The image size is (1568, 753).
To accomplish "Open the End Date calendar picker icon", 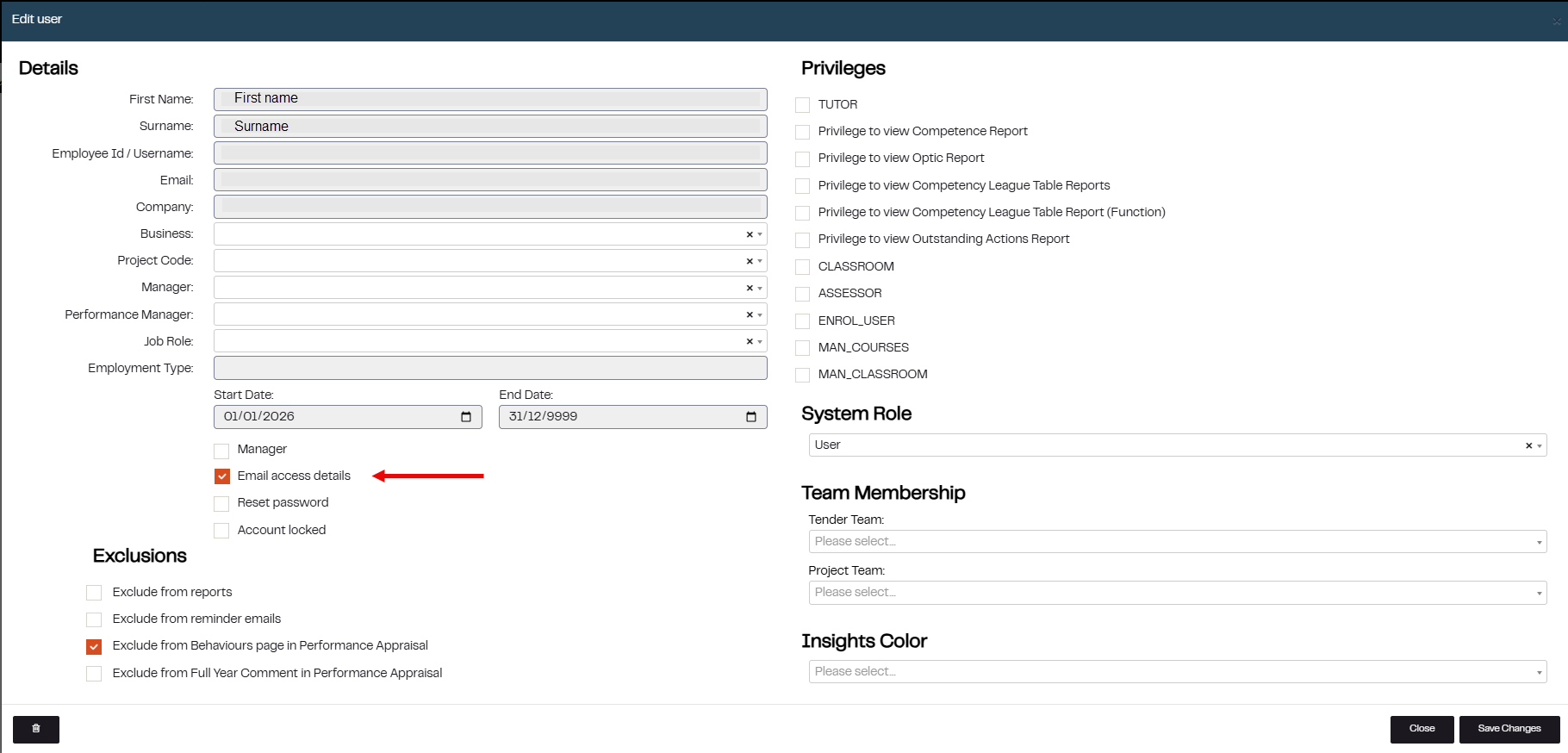I will tap(751, 417).
